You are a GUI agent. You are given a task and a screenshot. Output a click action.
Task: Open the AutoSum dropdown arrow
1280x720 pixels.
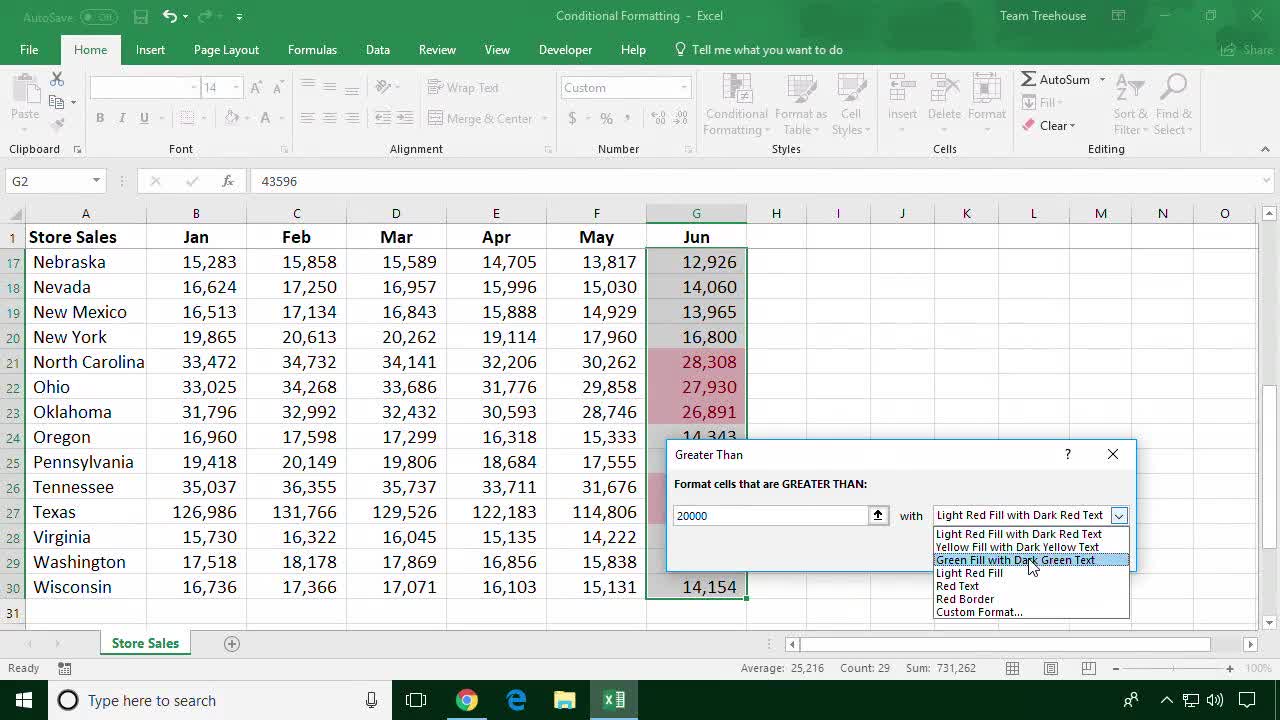tap(1103, 80)
